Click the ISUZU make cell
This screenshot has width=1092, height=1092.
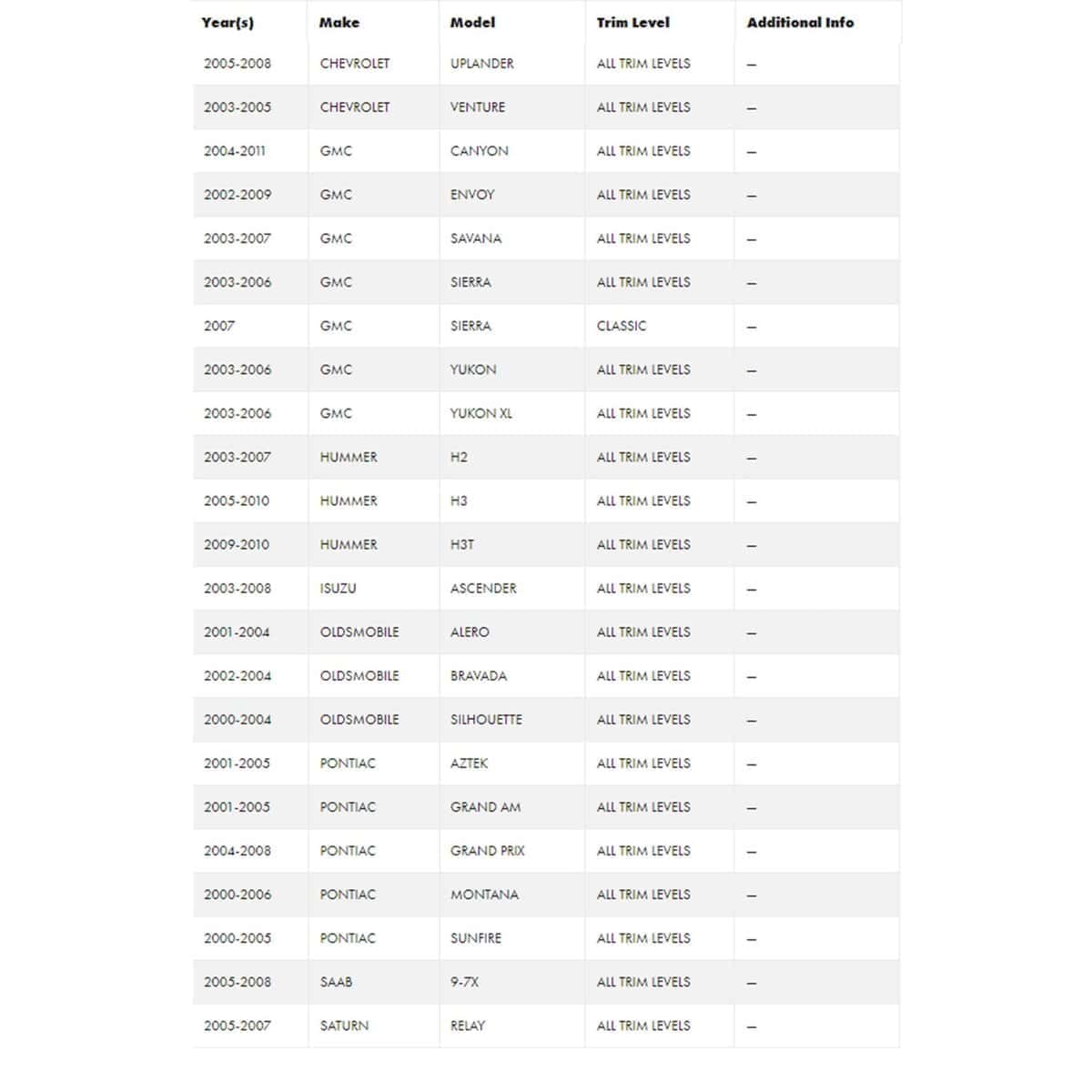tap(338, 588)
